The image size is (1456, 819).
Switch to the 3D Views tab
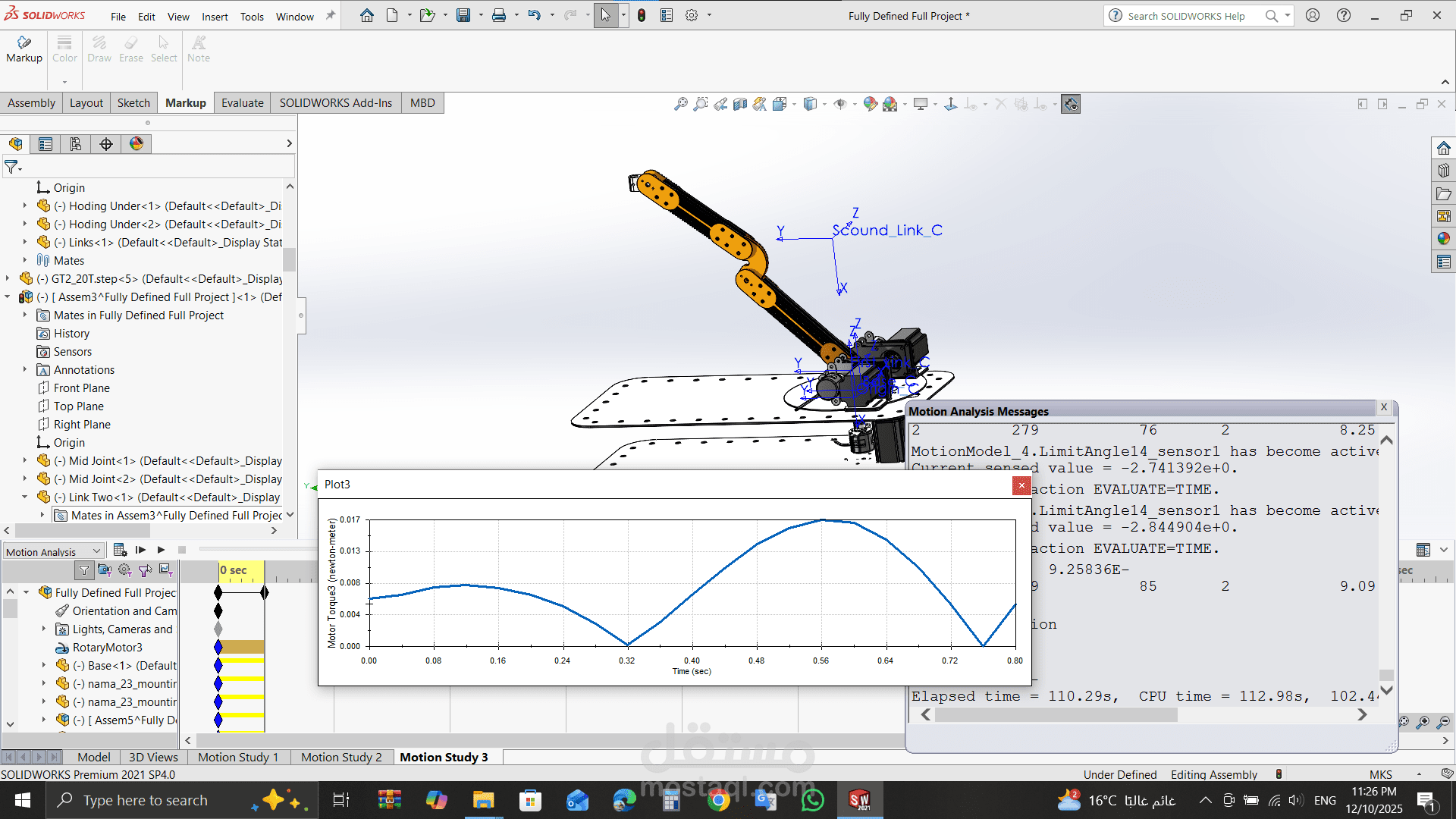click(x=153, y=757)
